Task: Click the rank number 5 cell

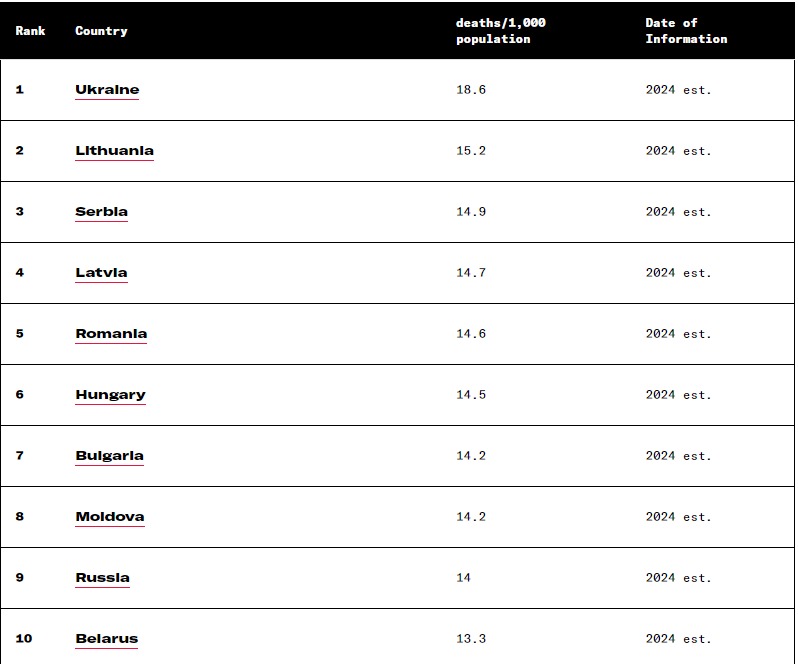Action: [20, 334]
